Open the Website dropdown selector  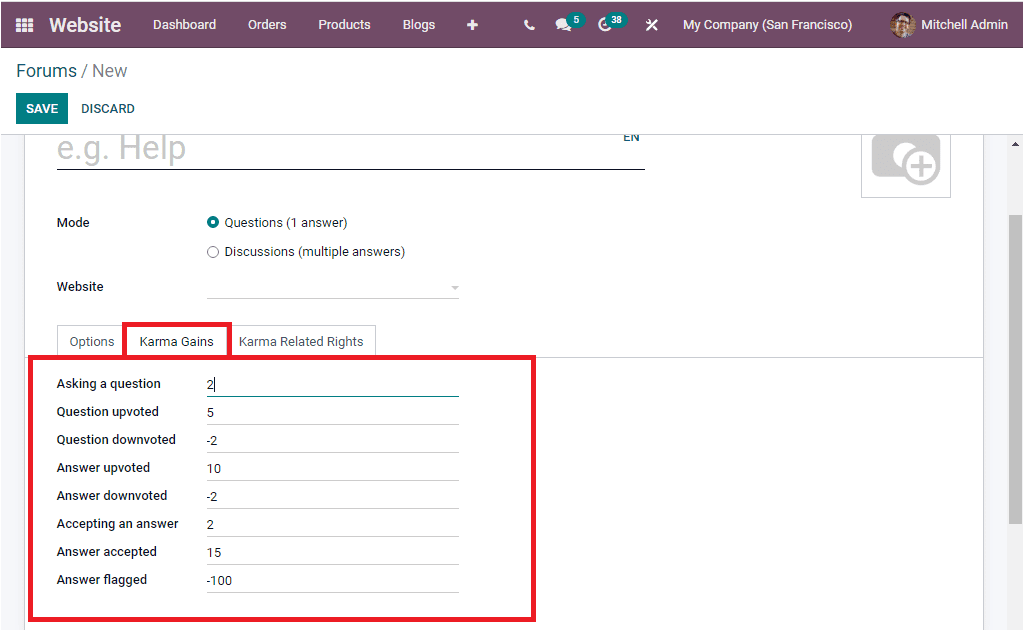[333, 287]
